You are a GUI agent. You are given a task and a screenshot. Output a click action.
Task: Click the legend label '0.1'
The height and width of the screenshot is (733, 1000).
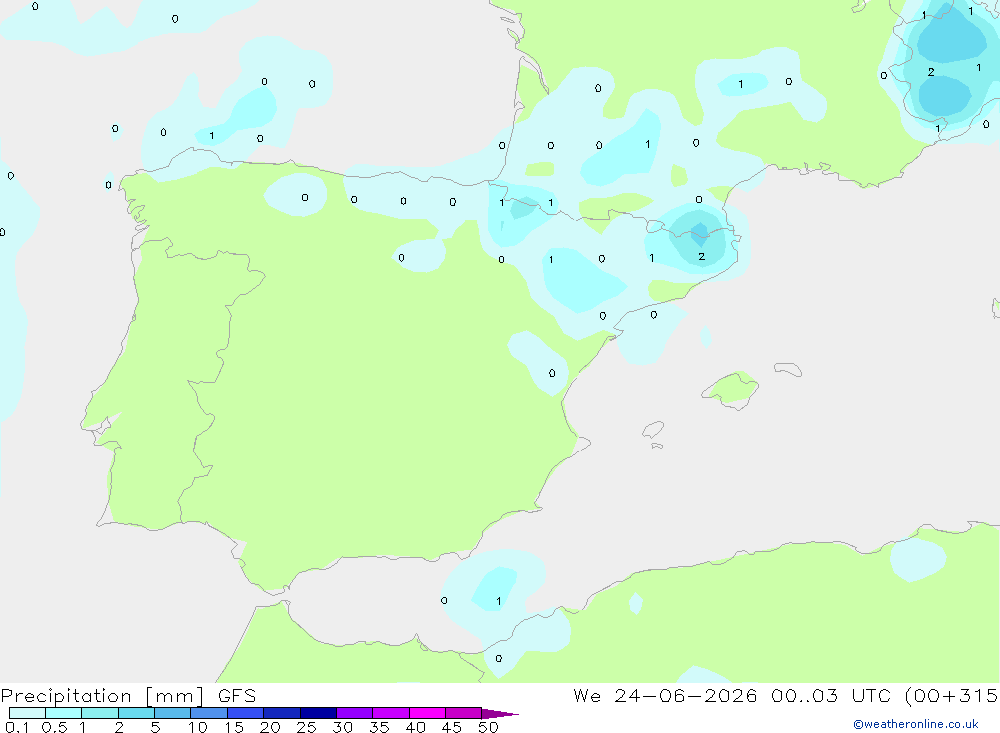(x=17, y=727)
